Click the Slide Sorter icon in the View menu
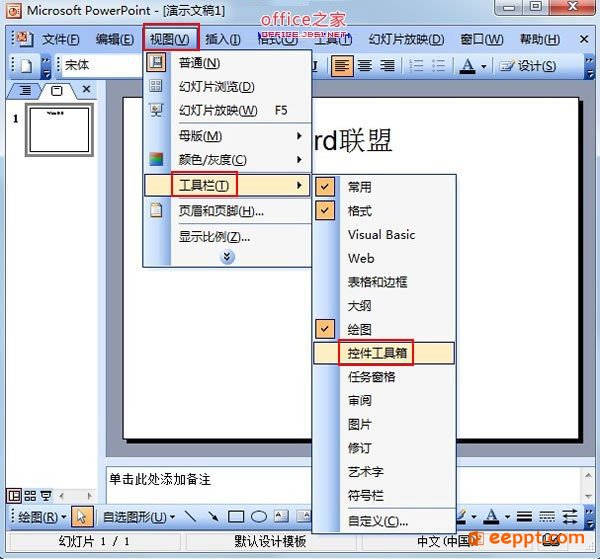This screenshot has width=600, height=559. click(x=156, y=86)
